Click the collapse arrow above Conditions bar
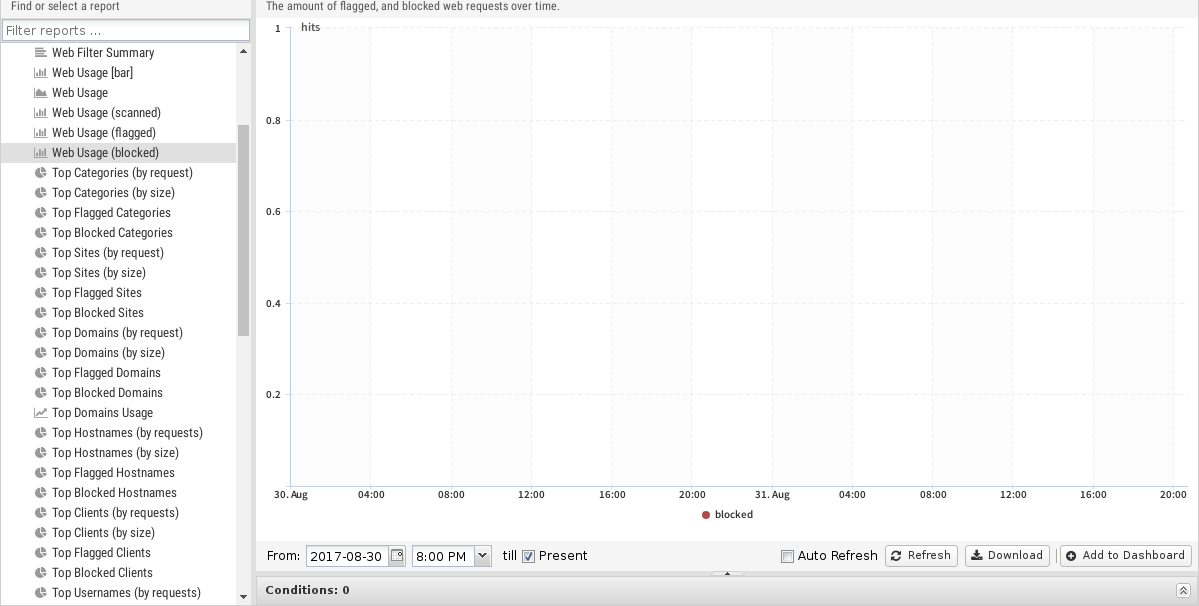 coord(727,573)
